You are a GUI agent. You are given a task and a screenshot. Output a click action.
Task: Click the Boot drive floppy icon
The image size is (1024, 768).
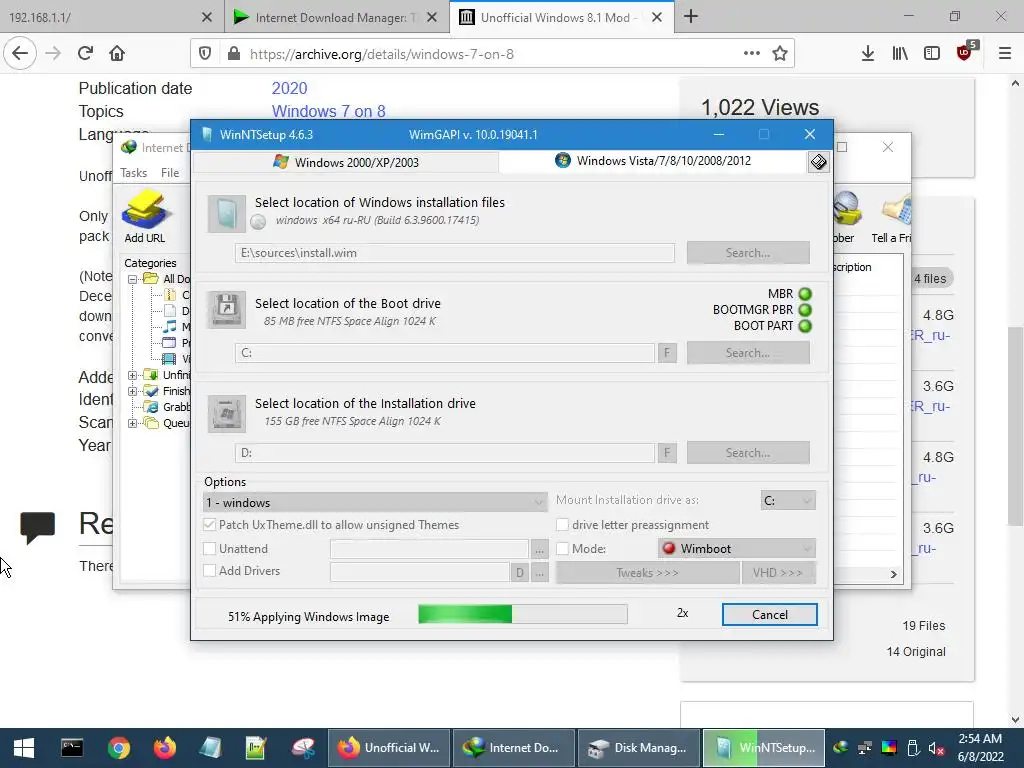point(227,310)
